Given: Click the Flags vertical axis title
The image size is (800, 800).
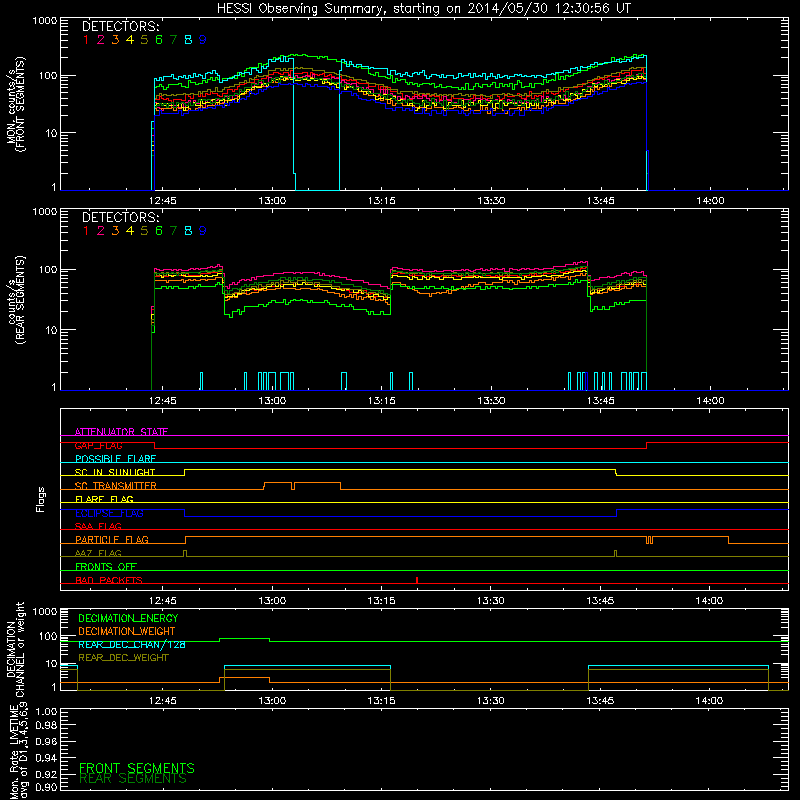Looking at the screenshot, I should coord(41,499).
